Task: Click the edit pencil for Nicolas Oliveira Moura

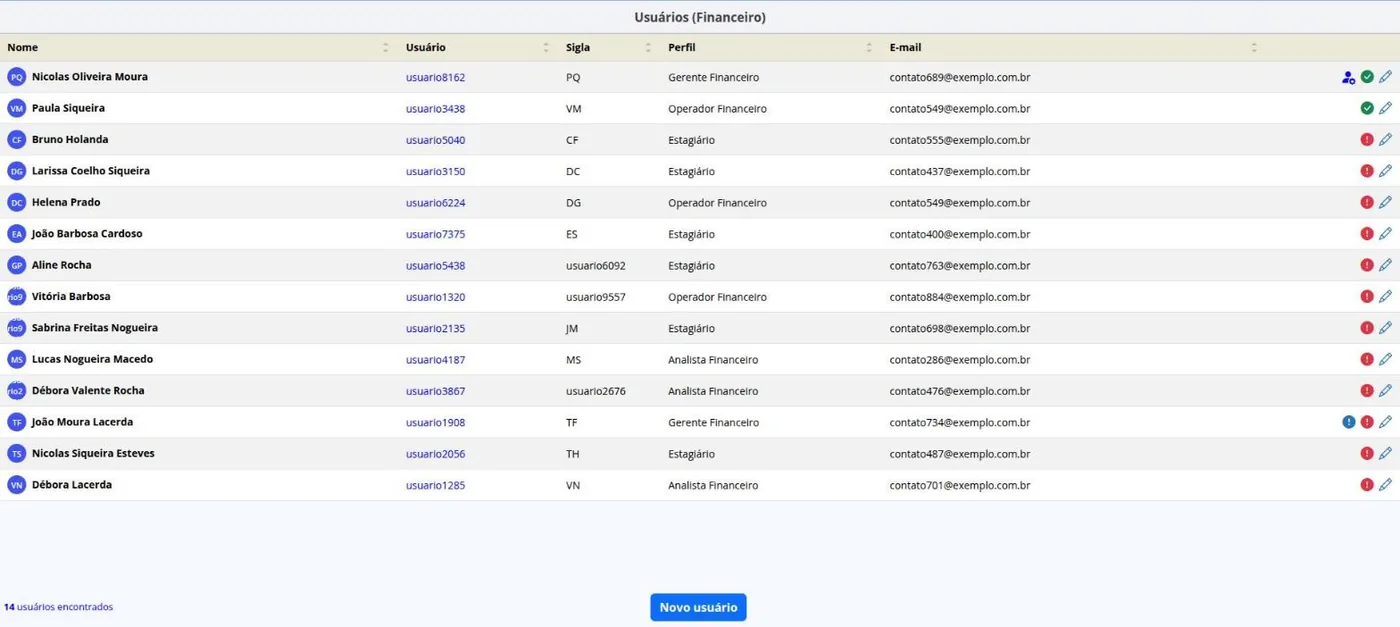Action: pos(1385,77)
